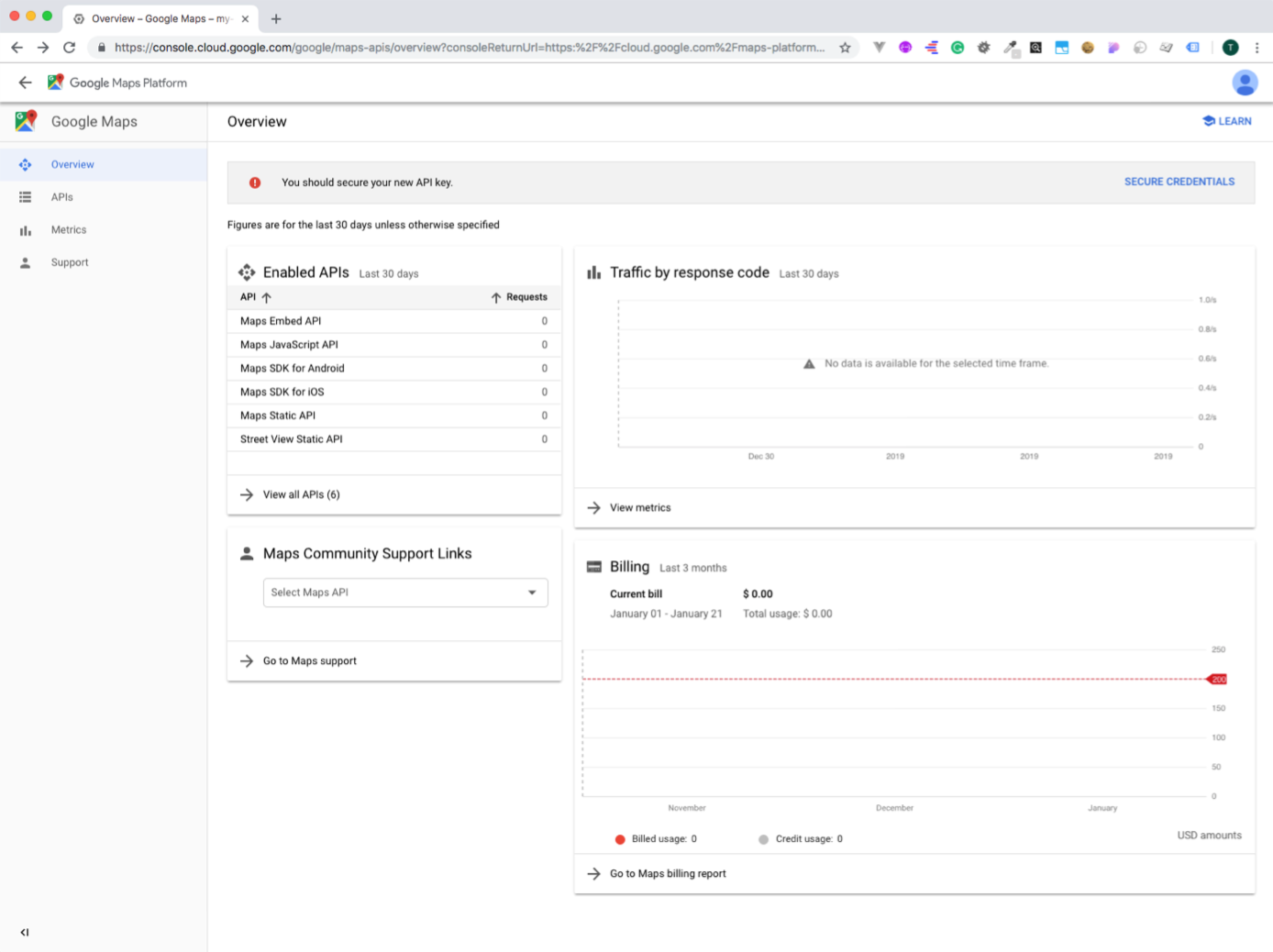Click the browser address bar URL
Viewport: 1273px width, 952px height.
[469, 48]
